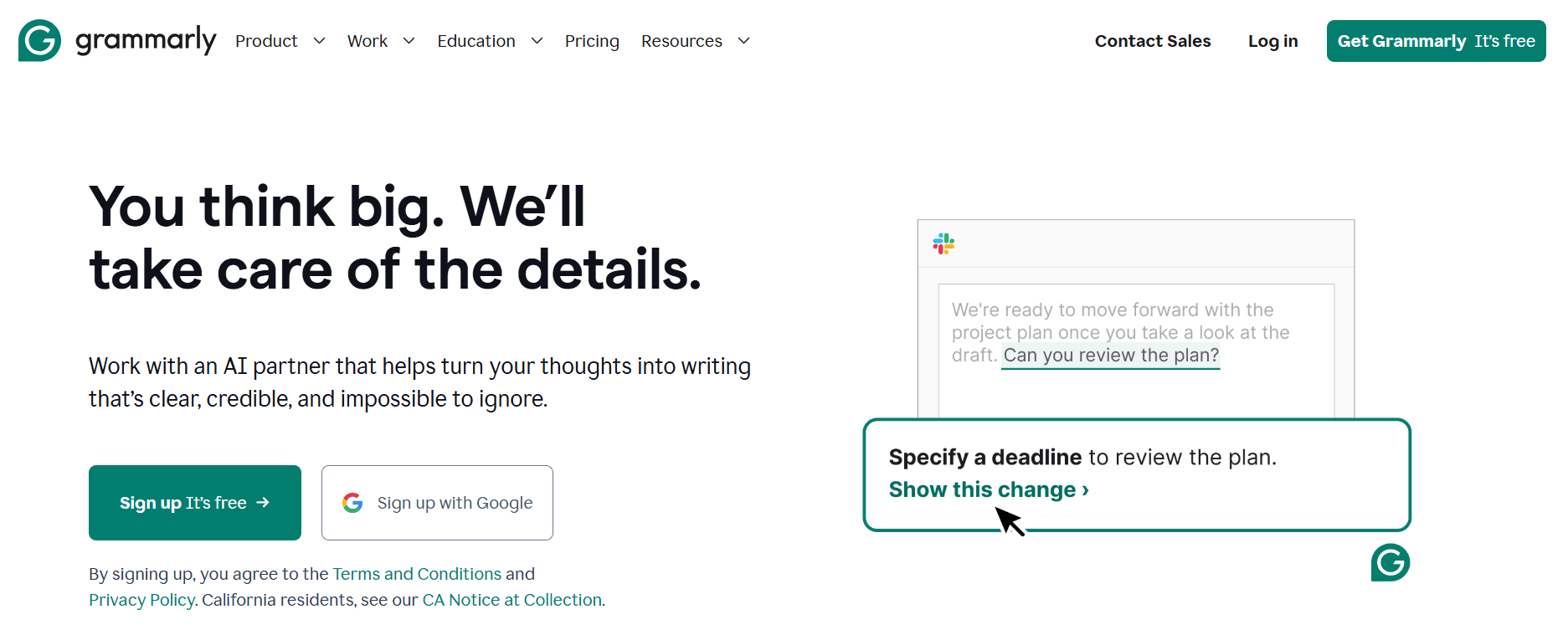Click Show this change in the suggestion card
Screen dimensions: 1568x635
point(988,489)
